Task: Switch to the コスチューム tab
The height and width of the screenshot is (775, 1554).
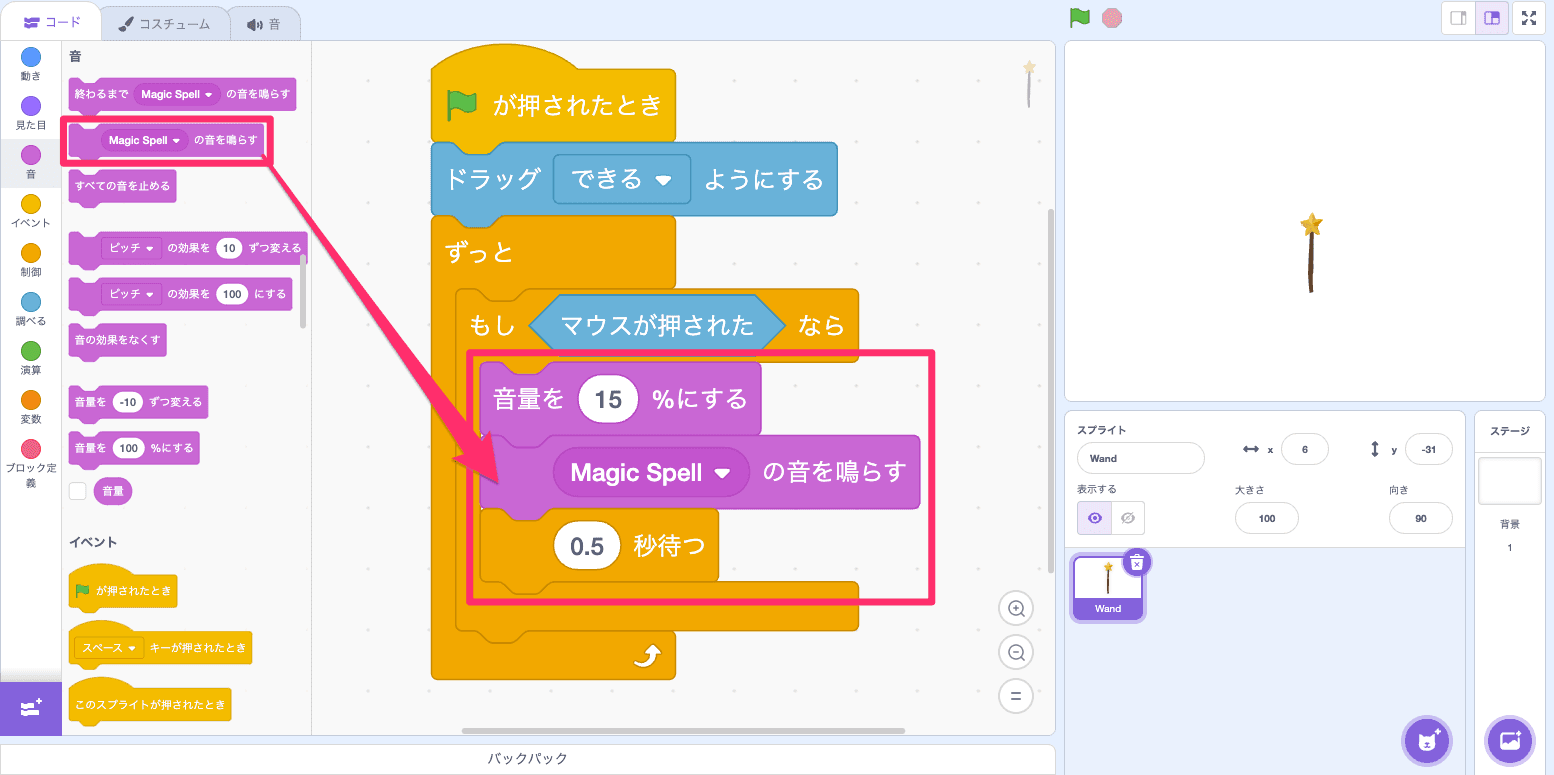Action: 166,22
